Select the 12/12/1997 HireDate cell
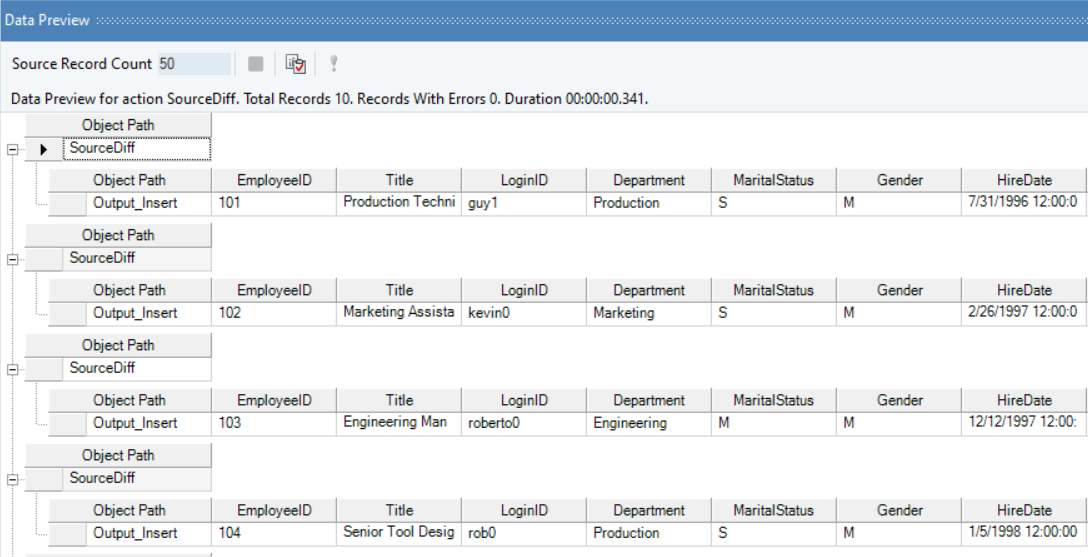The height and width of the screenshot is (557, 1088). [1023, 423]
